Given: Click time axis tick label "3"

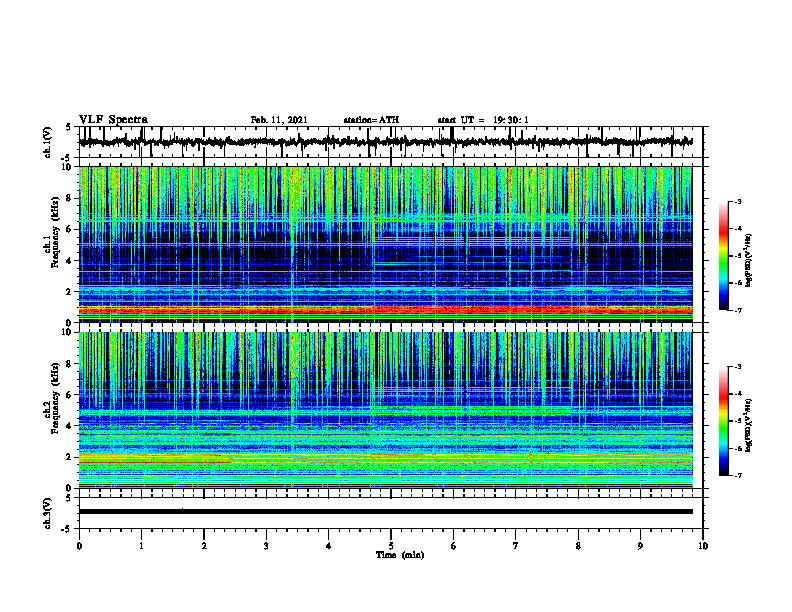Looking at the screenshot, I should [x=266, y=546].
